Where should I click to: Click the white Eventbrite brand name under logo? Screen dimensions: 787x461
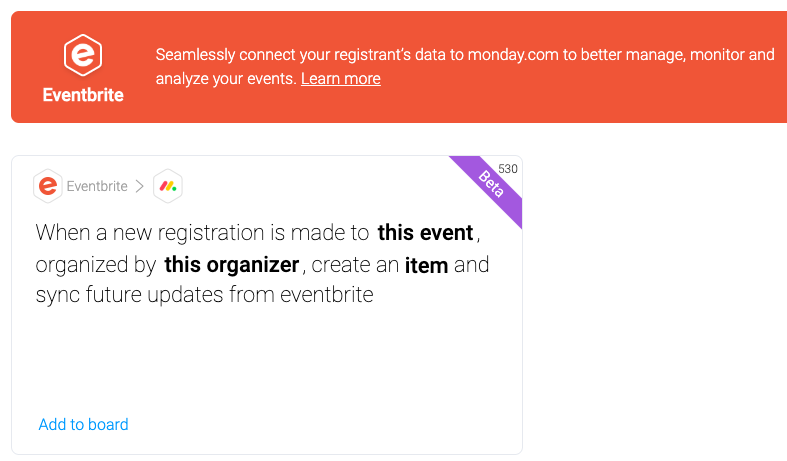[x=83, y=95]
